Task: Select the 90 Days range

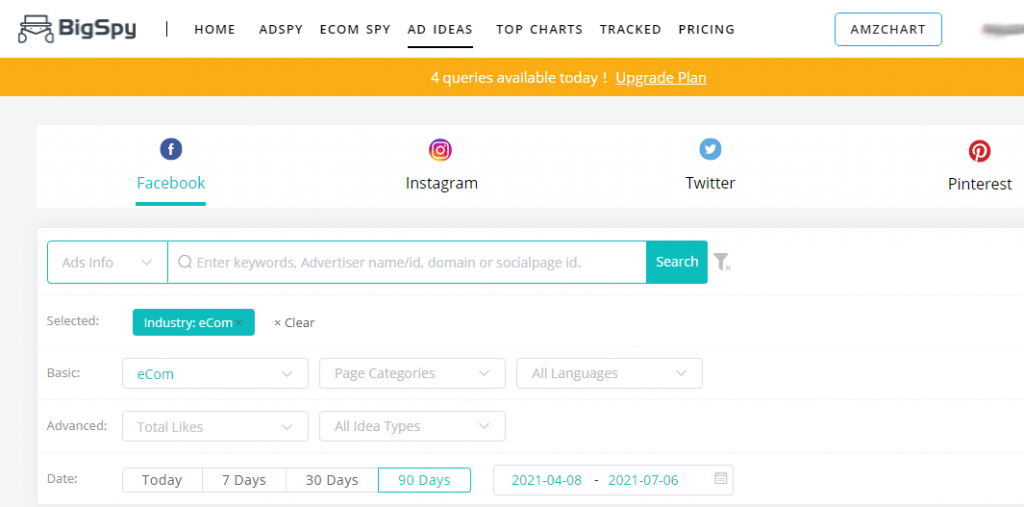Action: (x=424, y=480)
